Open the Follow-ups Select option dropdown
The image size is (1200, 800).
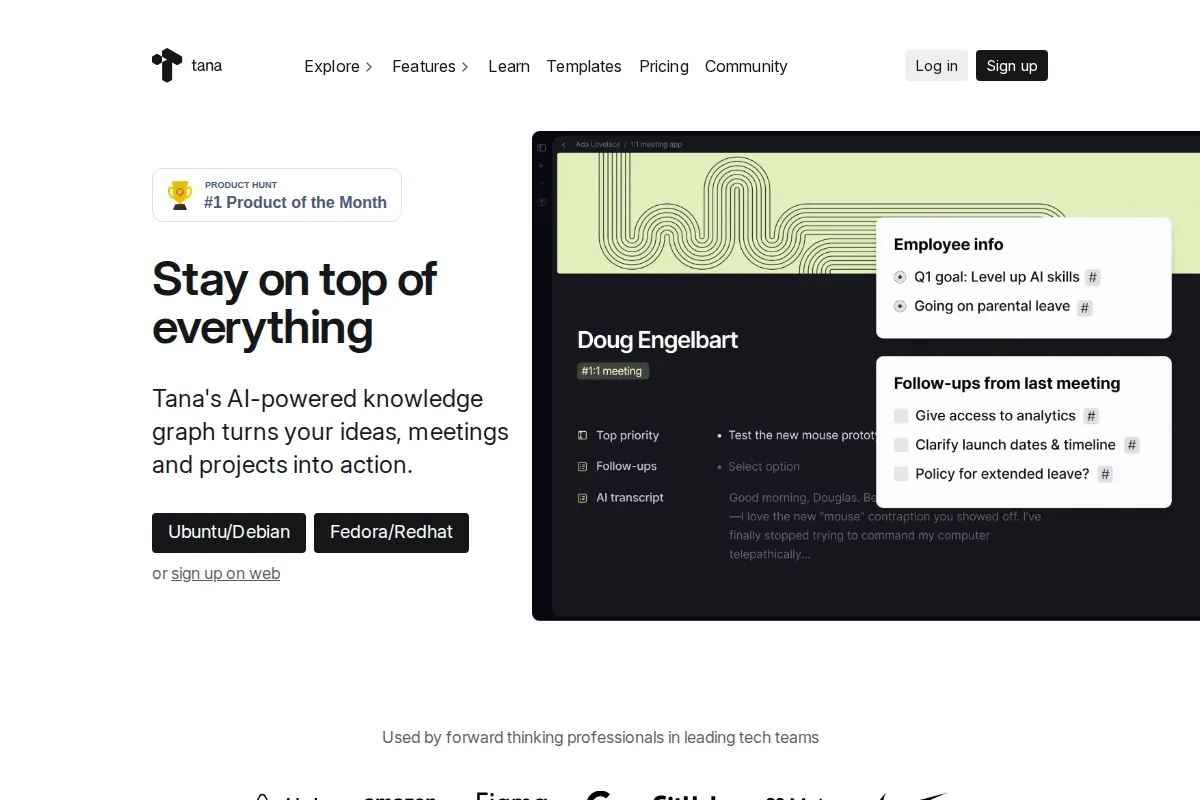[764, 467]
